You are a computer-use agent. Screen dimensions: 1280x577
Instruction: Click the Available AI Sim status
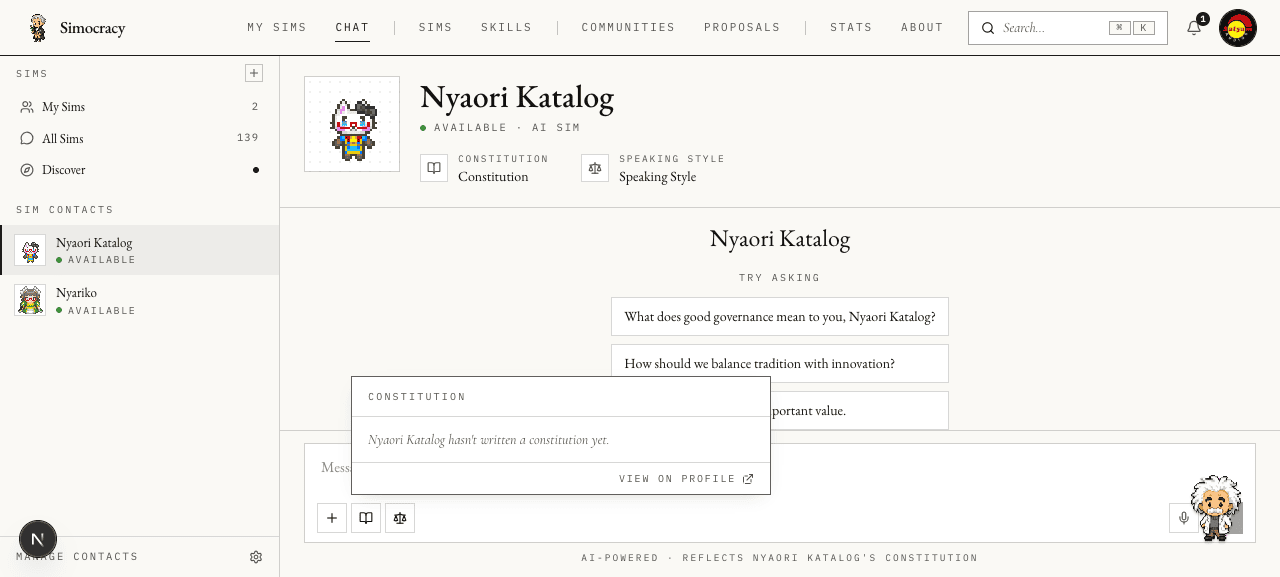coord(500,128)
